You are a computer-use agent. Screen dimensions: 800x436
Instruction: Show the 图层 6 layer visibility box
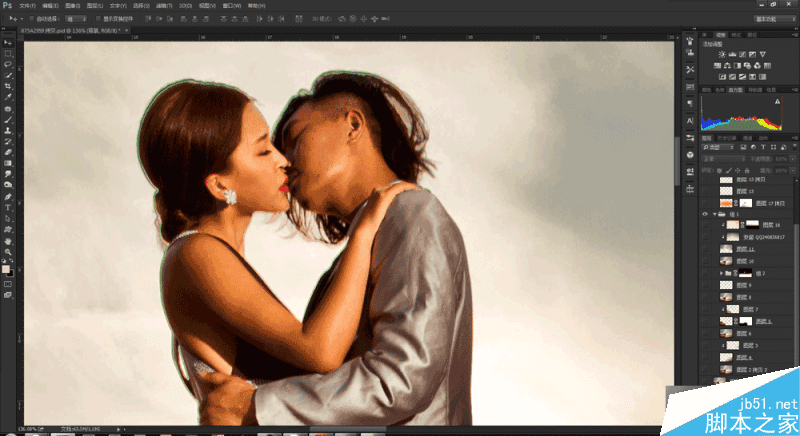coord(705,334)
